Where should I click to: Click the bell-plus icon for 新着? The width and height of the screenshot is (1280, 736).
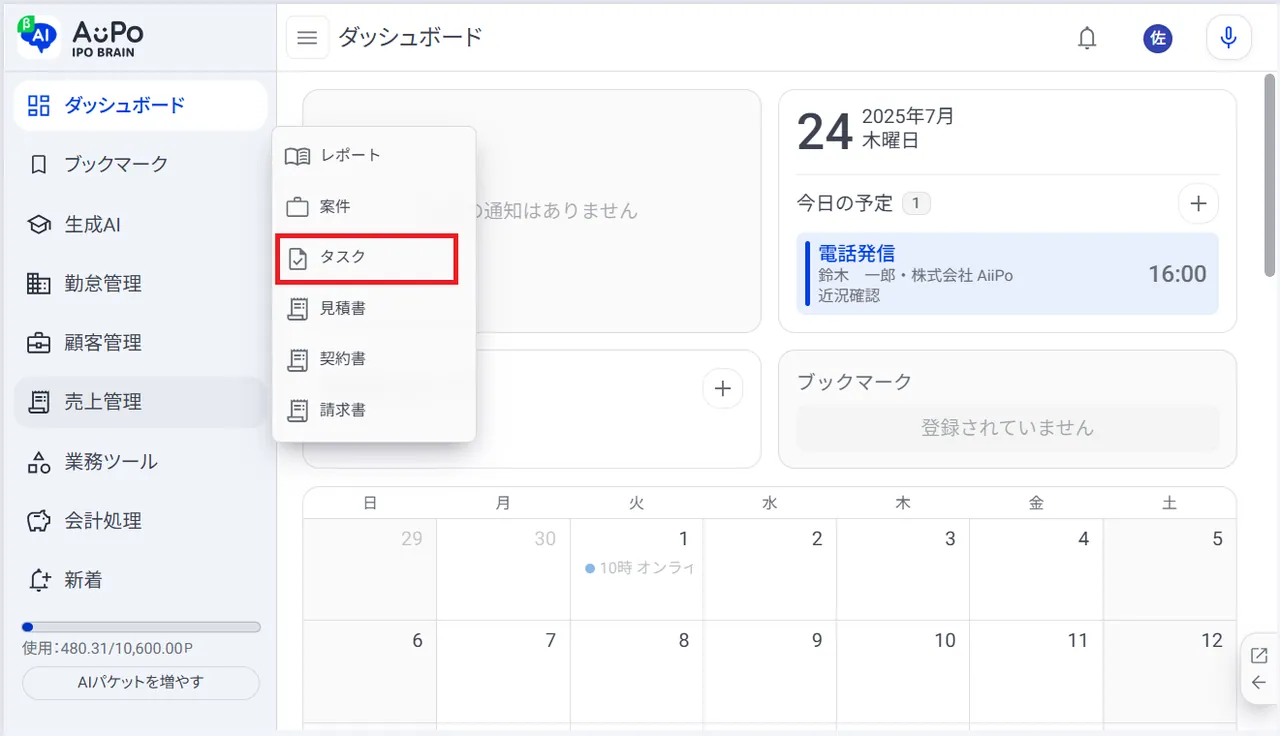tap(39, 580)
